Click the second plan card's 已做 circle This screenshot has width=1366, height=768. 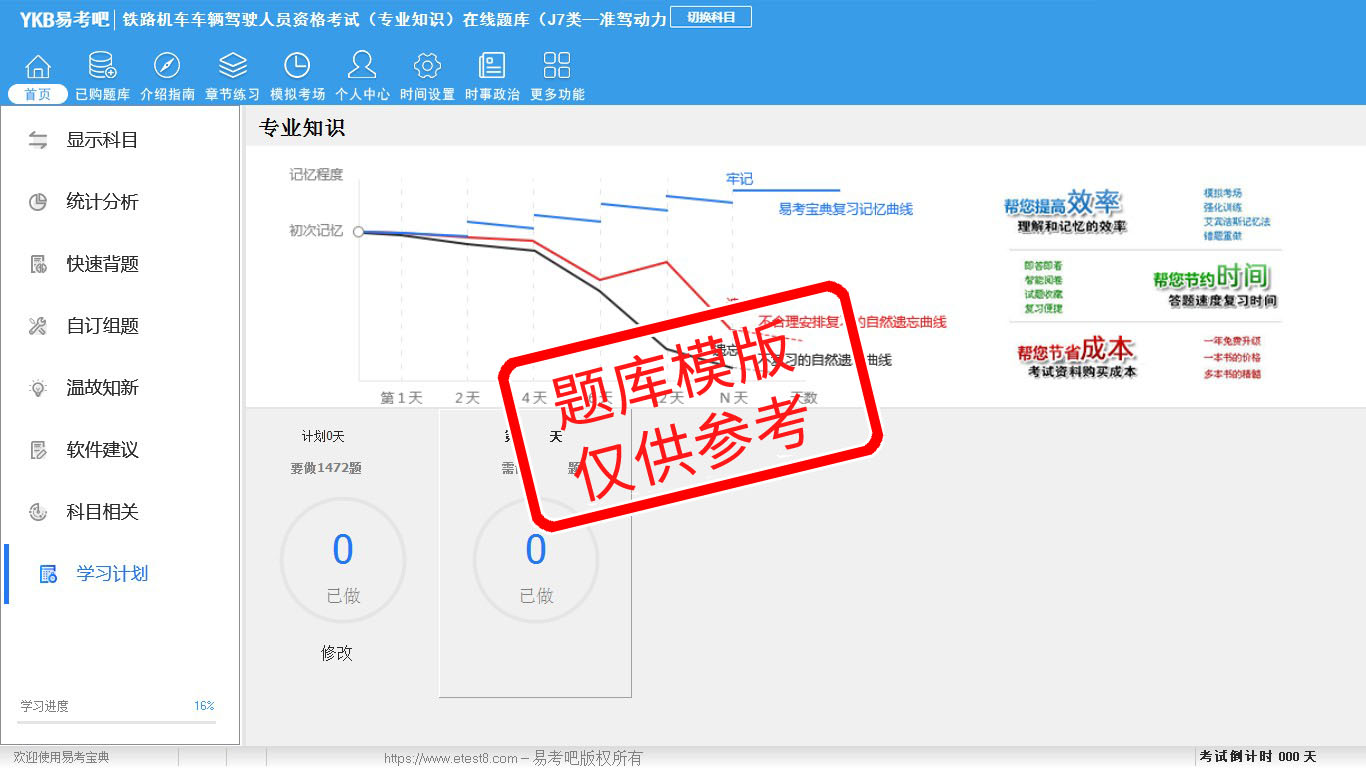536,561
